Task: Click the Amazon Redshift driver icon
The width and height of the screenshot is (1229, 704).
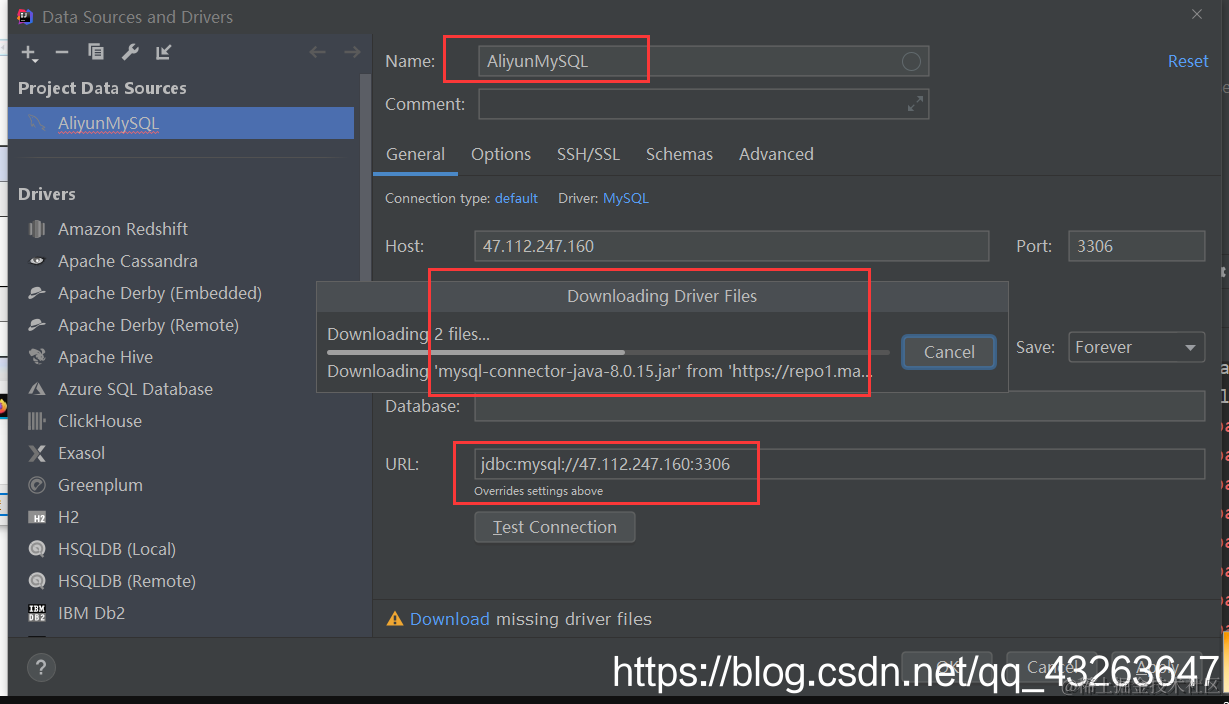Action: tap(37, 229)
